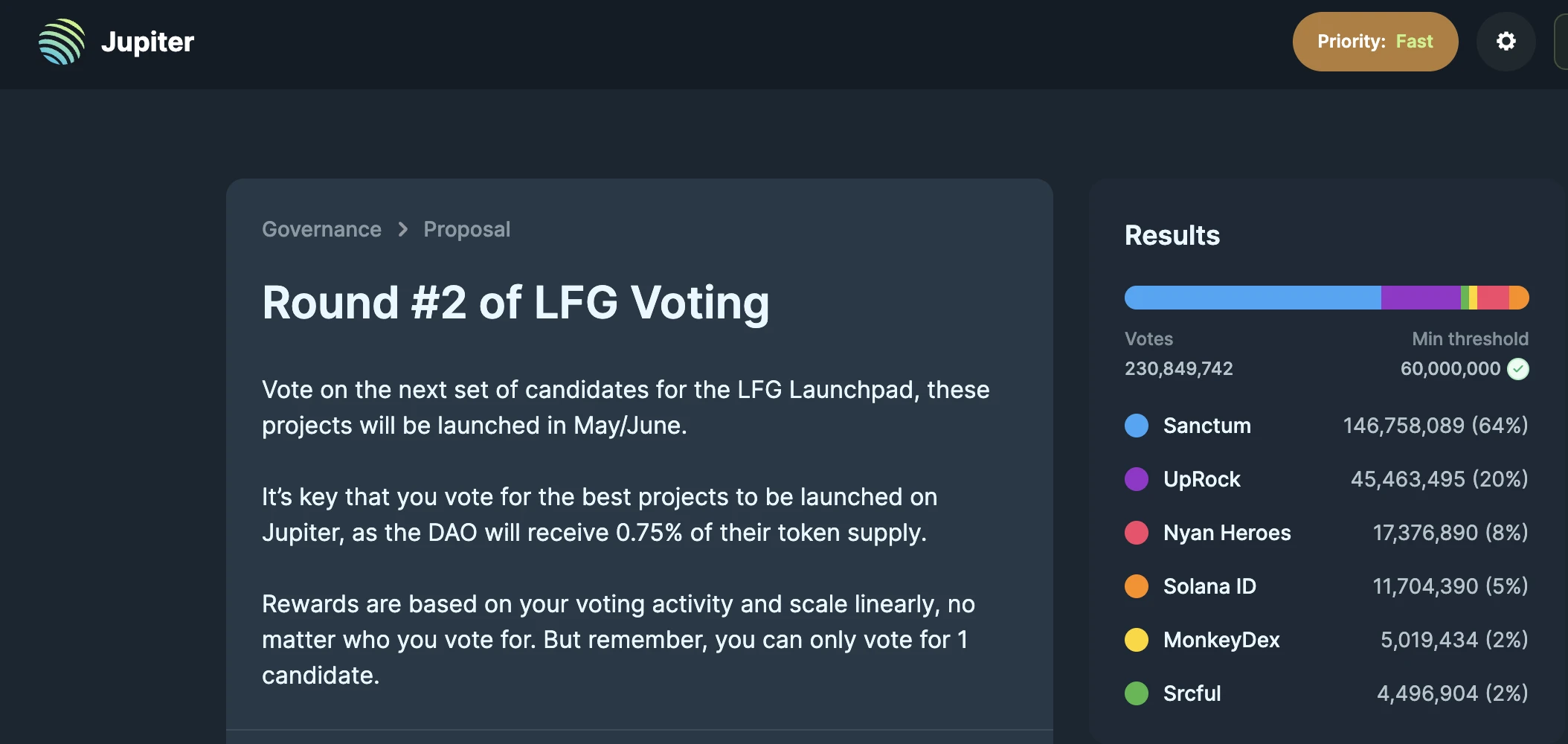Select Srcful in the results list
The image size is (1568, 744).
click(x=1191, y=693)
